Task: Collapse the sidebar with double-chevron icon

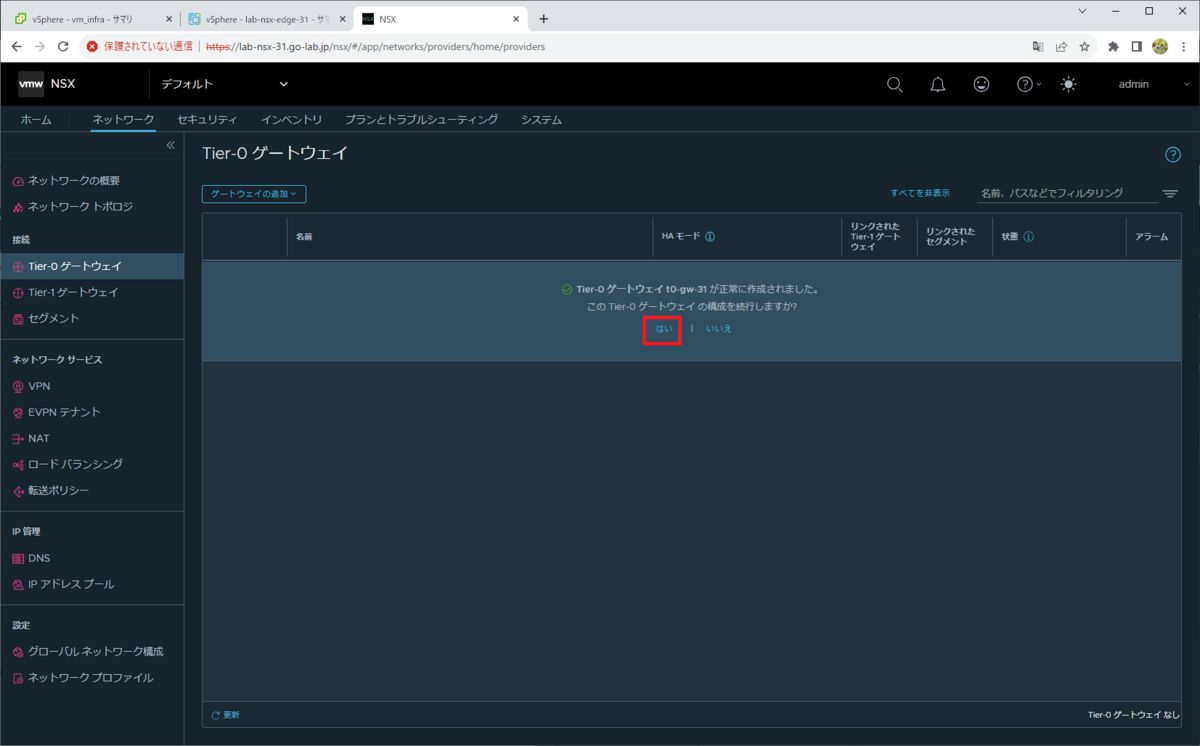Action: [x=170, y=146]
